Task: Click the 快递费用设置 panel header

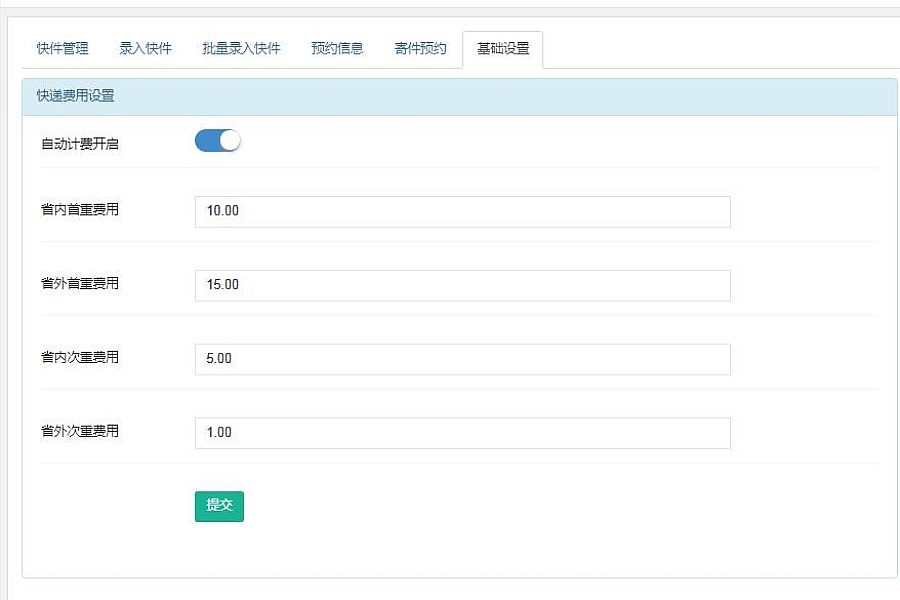Action: tap(459, 96)
